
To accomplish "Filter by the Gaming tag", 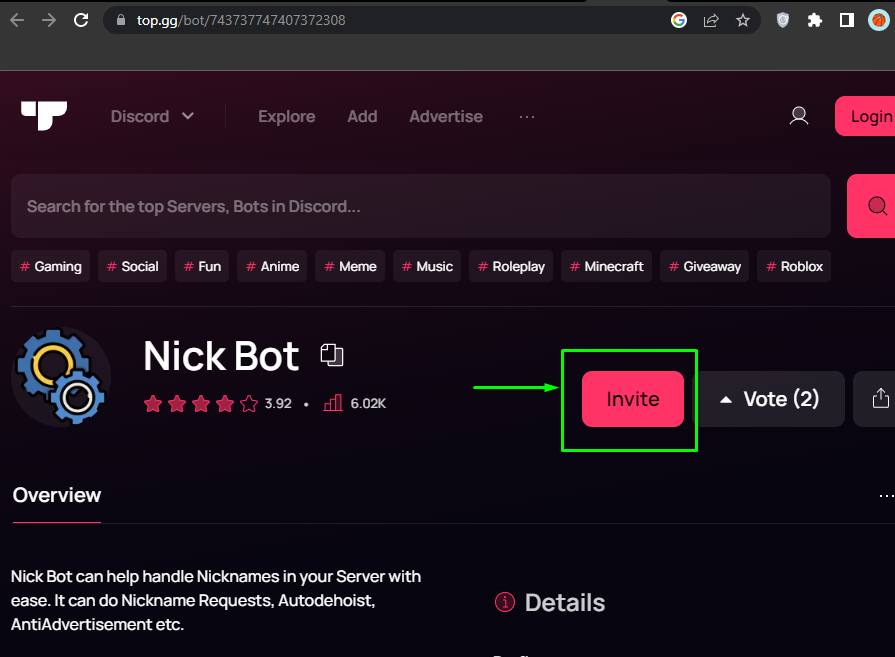I will tap(51, 267).
